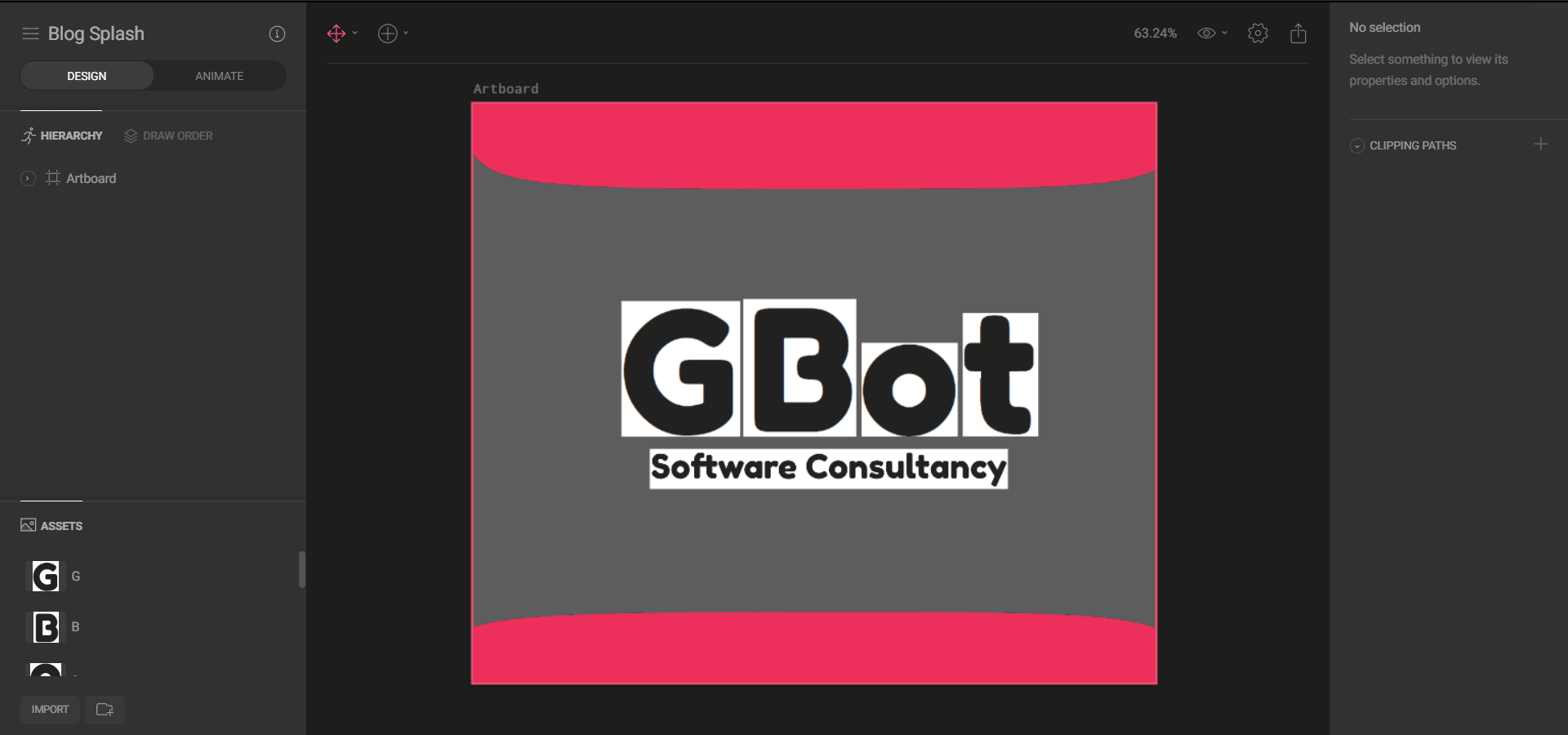The height and width of the screenshot is (735, 1568).
Task: Open the create tool dropdown arrow
Action: (406, 33)
